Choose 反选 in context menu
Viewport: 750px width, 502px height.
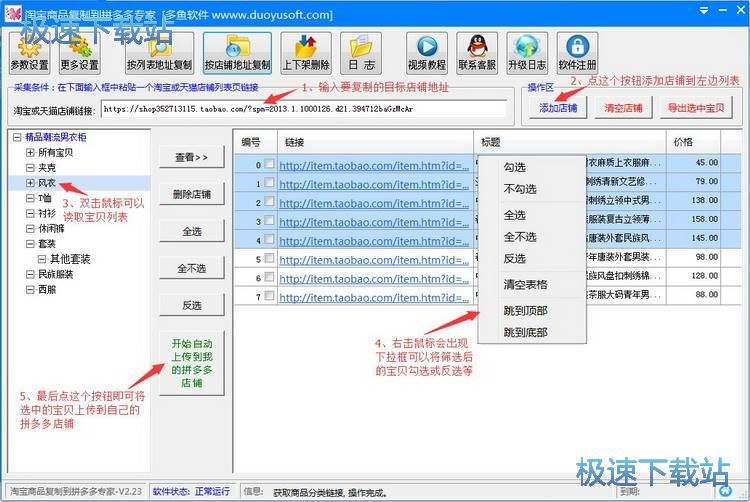tap(532, 259)
